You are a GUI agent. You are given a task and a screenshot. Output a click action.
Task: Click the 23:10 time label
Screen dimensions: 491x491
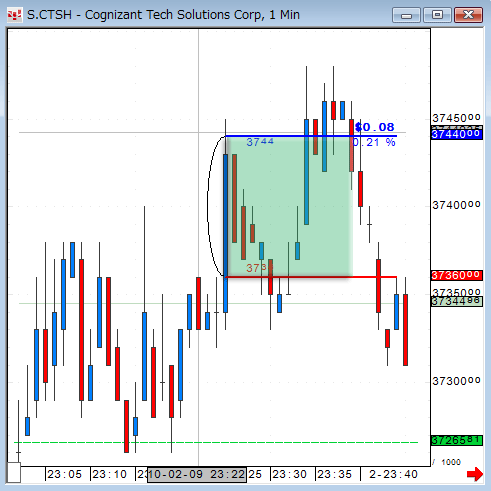109,474
